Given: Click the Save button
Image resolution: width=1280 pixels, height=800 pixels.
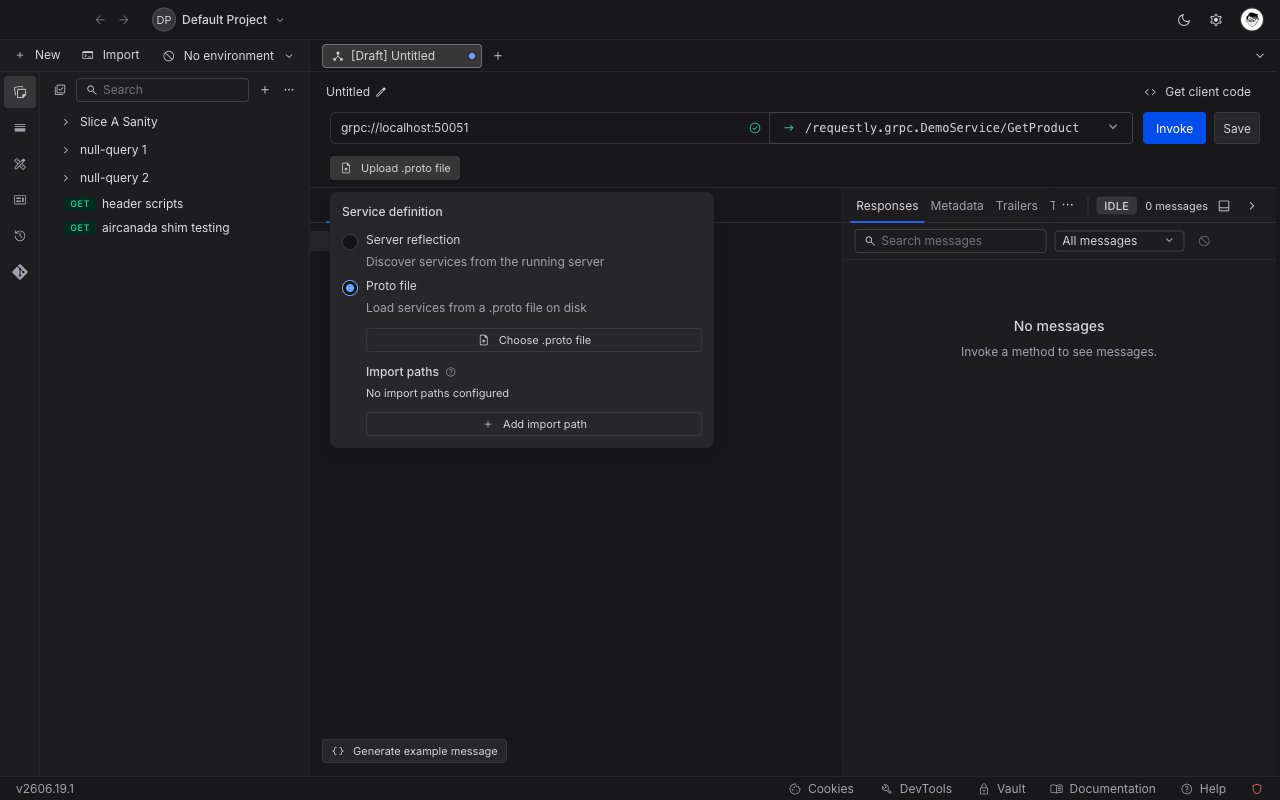Looking at the screenshot, I should [x=1237, y=128].
